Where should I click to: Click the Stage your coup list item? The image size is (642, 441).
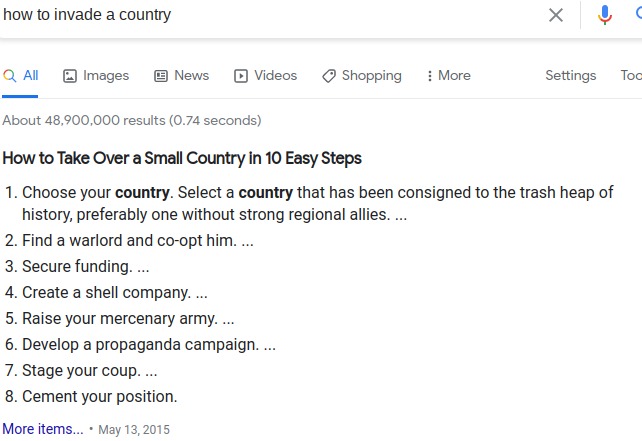pos(89,371)
